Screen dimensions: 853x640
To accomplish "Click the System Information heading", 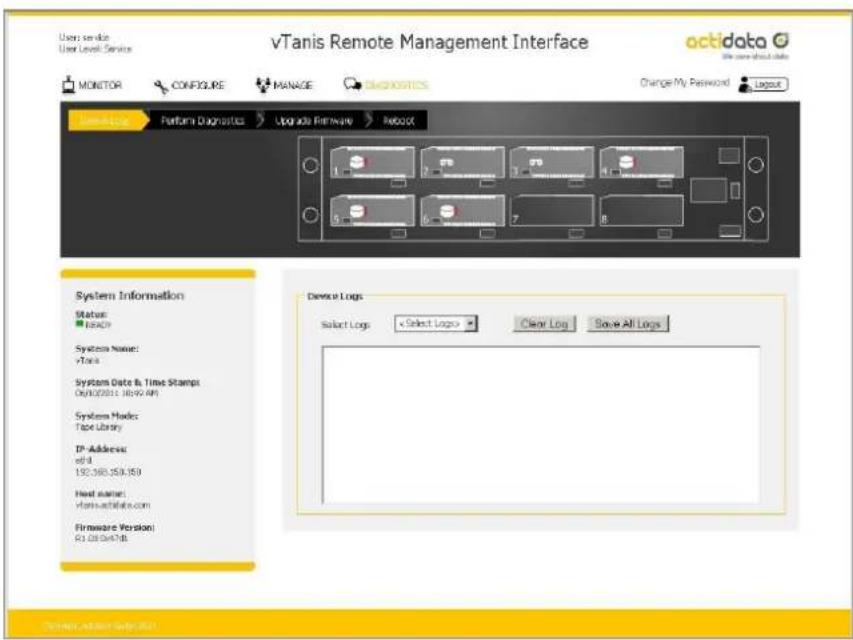I will (x=129, y=296).
